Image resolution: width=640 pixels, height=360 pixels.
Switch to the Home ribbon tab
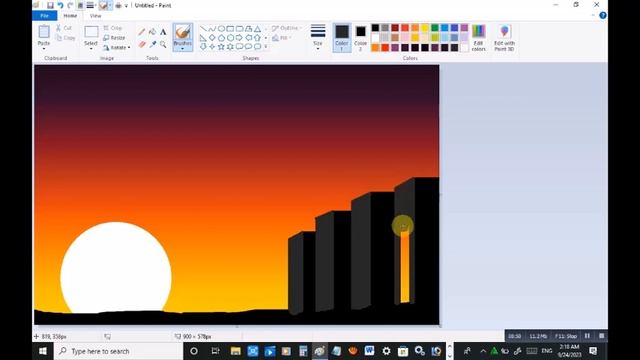pyautogui.click(x=70, y=16)
